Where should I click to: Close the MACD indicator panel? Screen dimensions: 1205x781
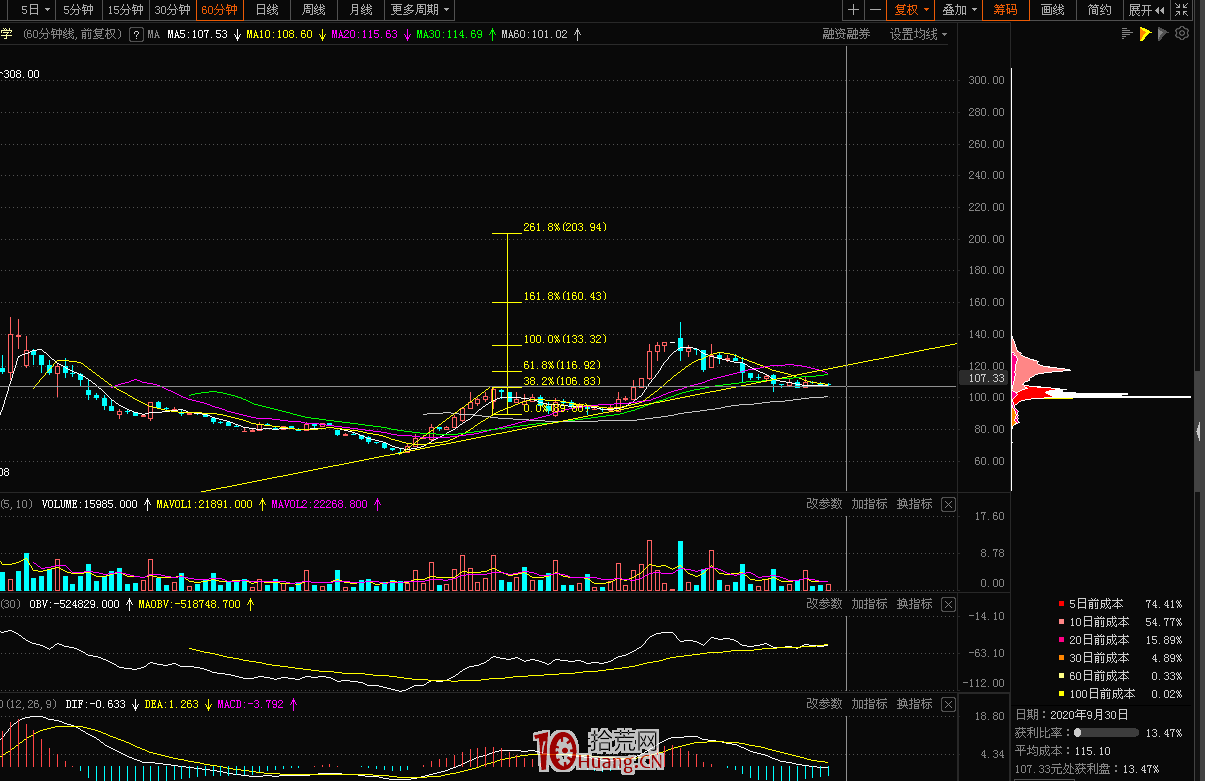coord(948,704)
